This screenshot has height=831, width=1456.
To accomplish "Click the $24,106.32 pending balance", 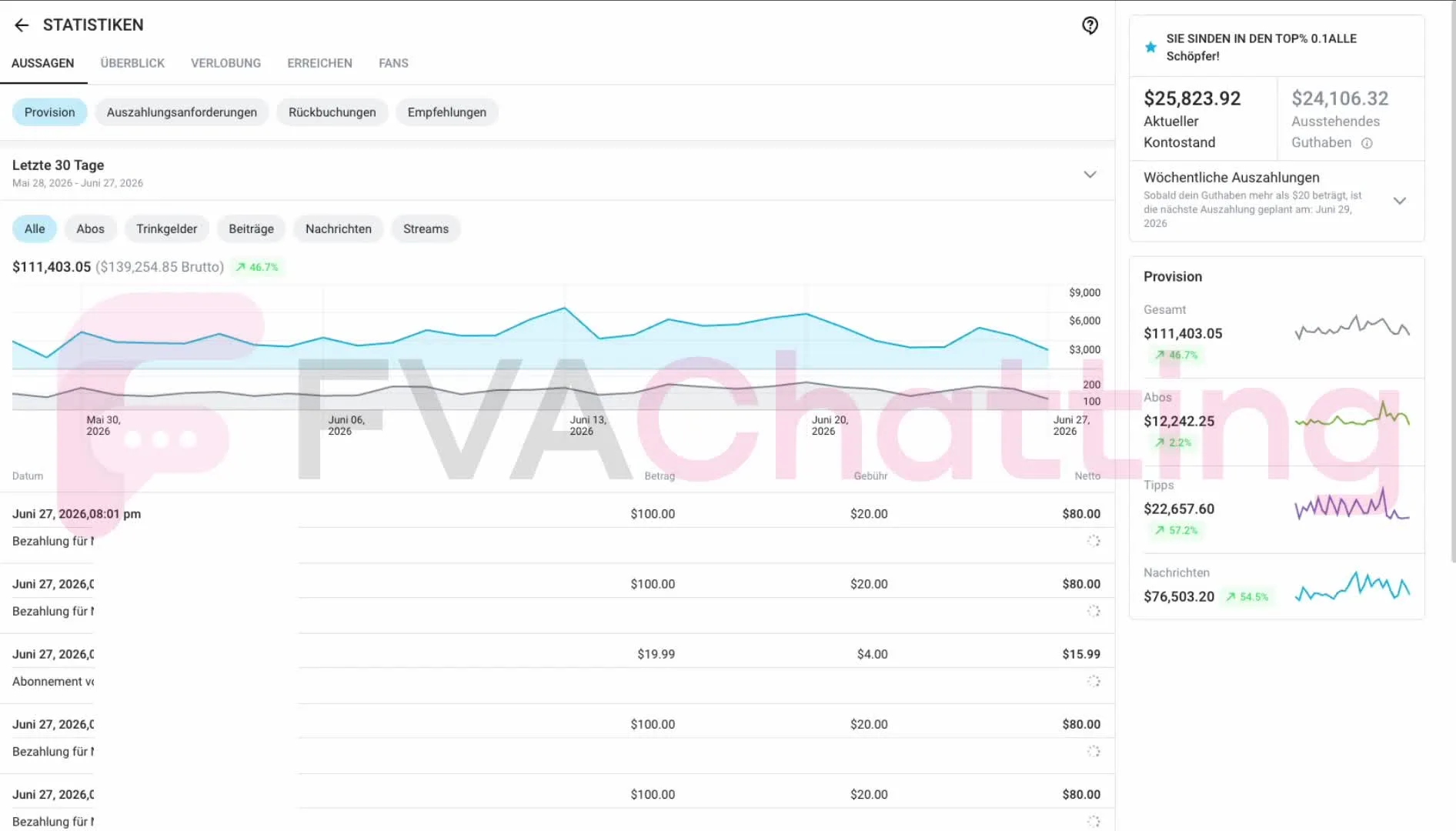I will tap(1340, 98).
